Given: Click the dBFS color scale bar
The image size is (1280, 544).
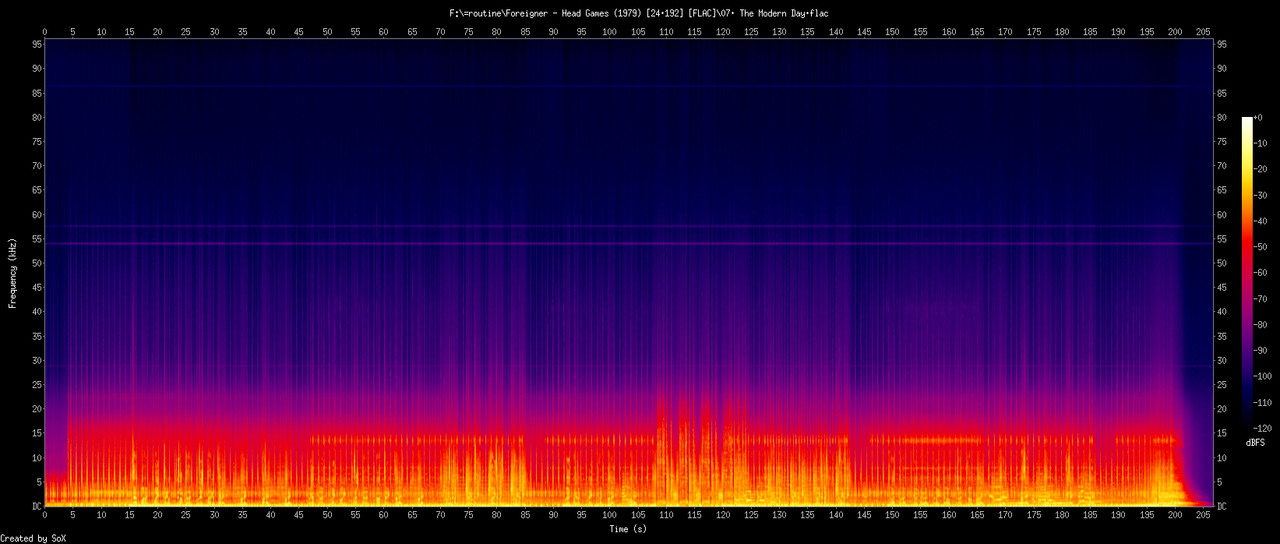Looking at the screenshot, I should 1246,272.
